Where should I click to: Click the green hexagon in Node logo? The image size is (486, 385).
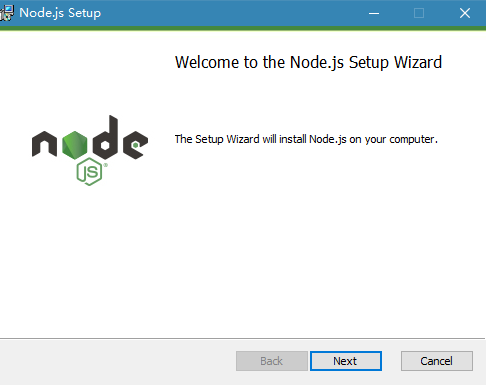tap(74, 145)
